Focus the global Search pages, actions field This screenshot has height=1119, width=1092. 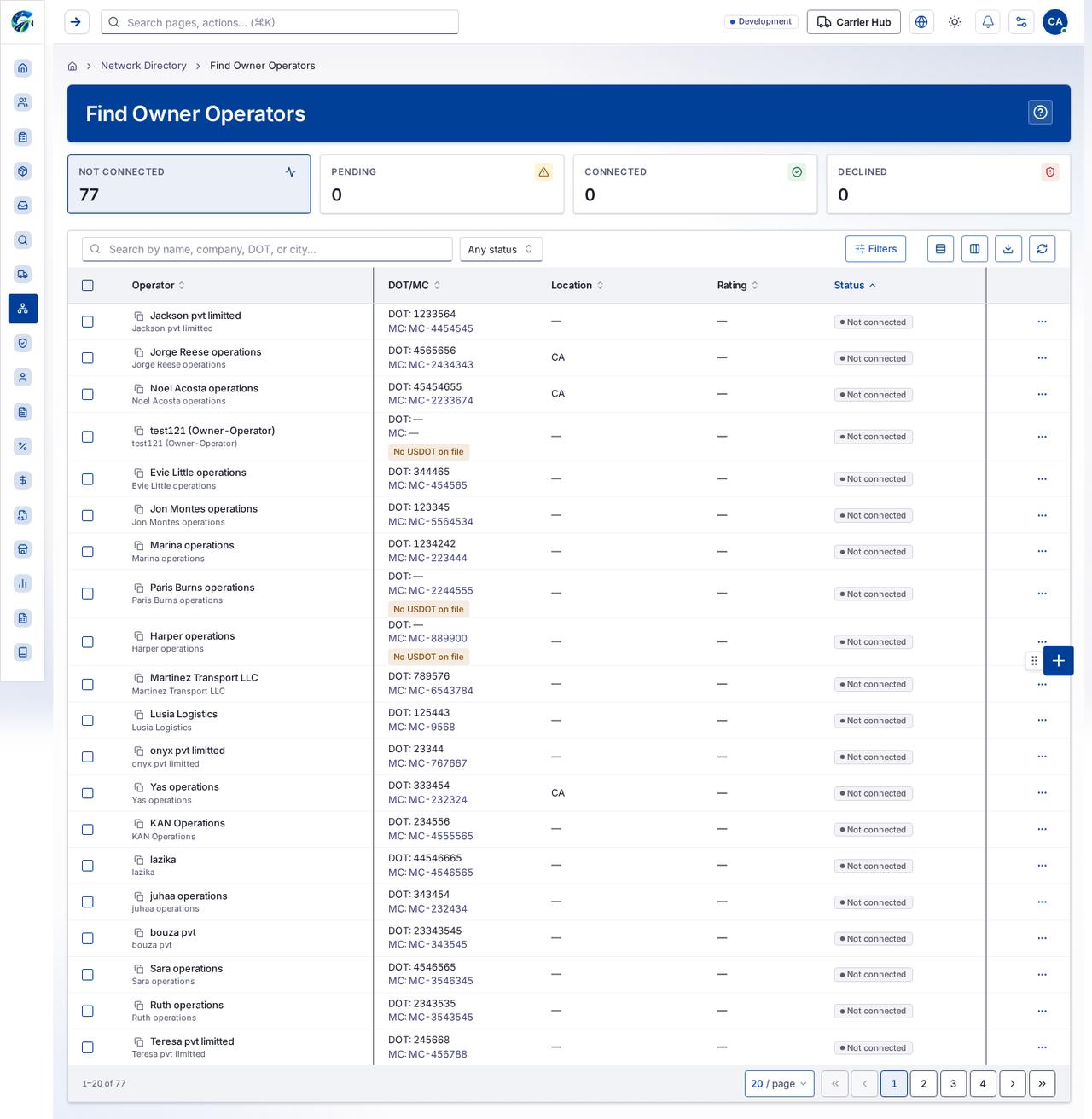(280, 22)
